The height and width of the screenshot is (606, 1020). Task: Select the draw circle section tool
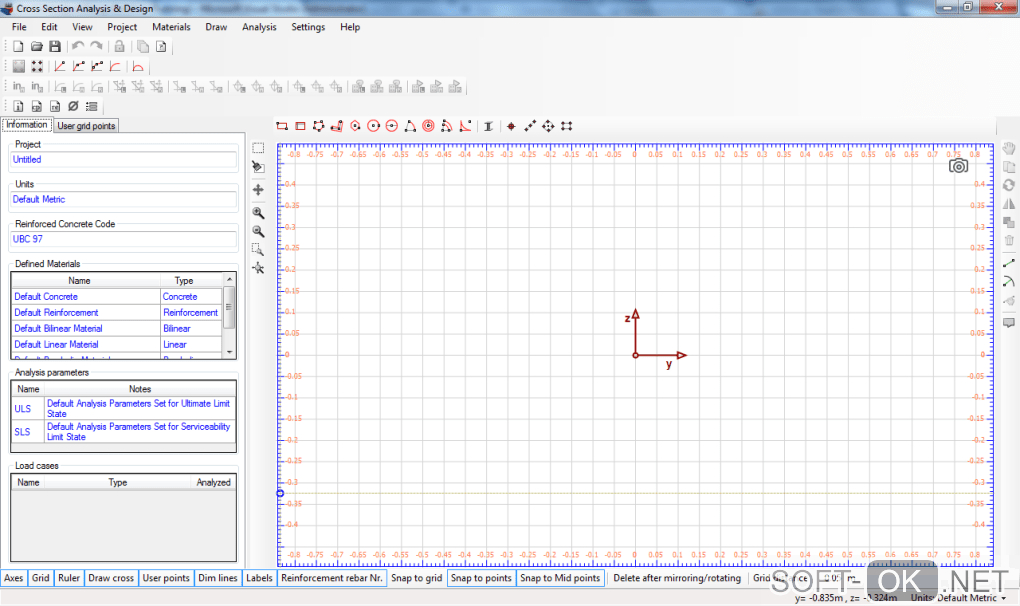(x=374, y=126)
